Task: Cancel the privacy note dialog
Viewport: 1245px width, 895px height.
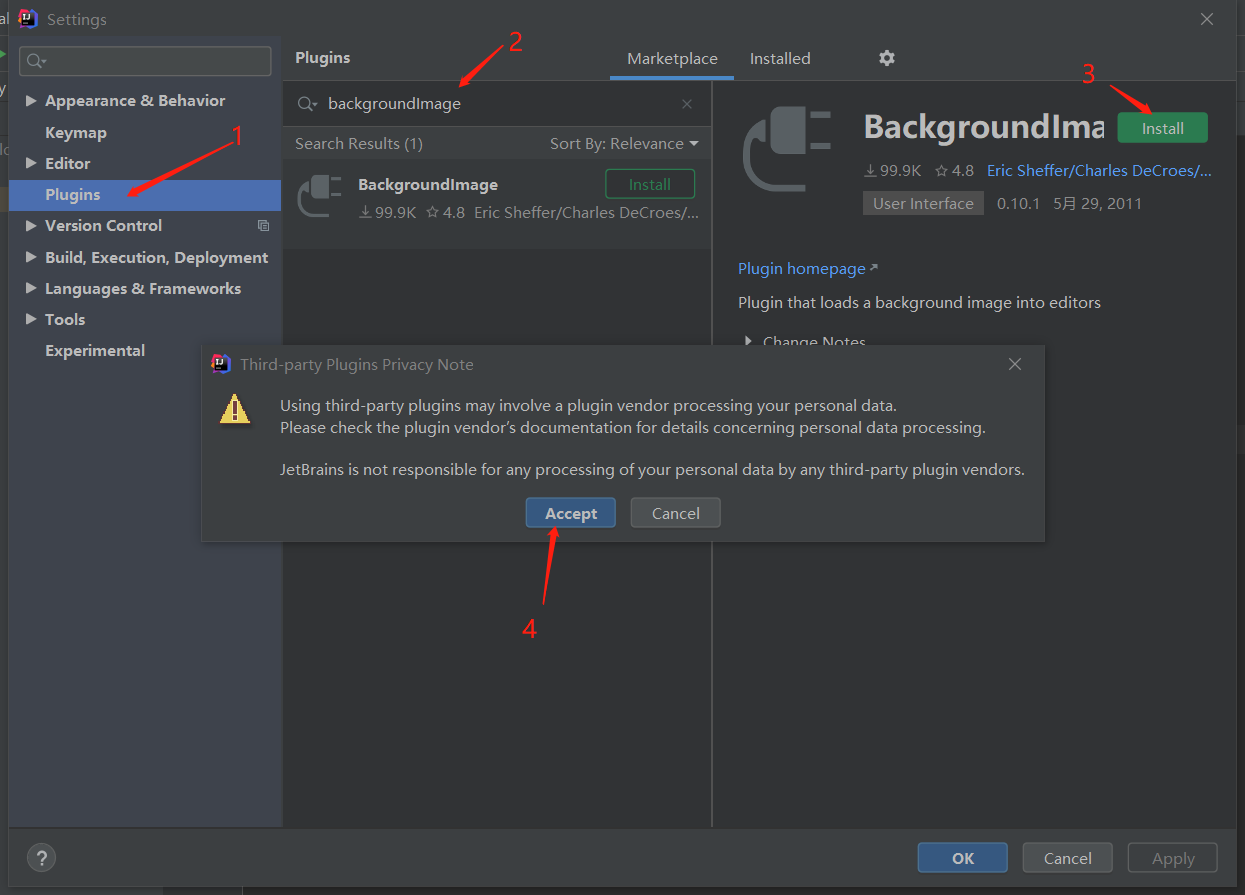Action: [x=676, y=513]
